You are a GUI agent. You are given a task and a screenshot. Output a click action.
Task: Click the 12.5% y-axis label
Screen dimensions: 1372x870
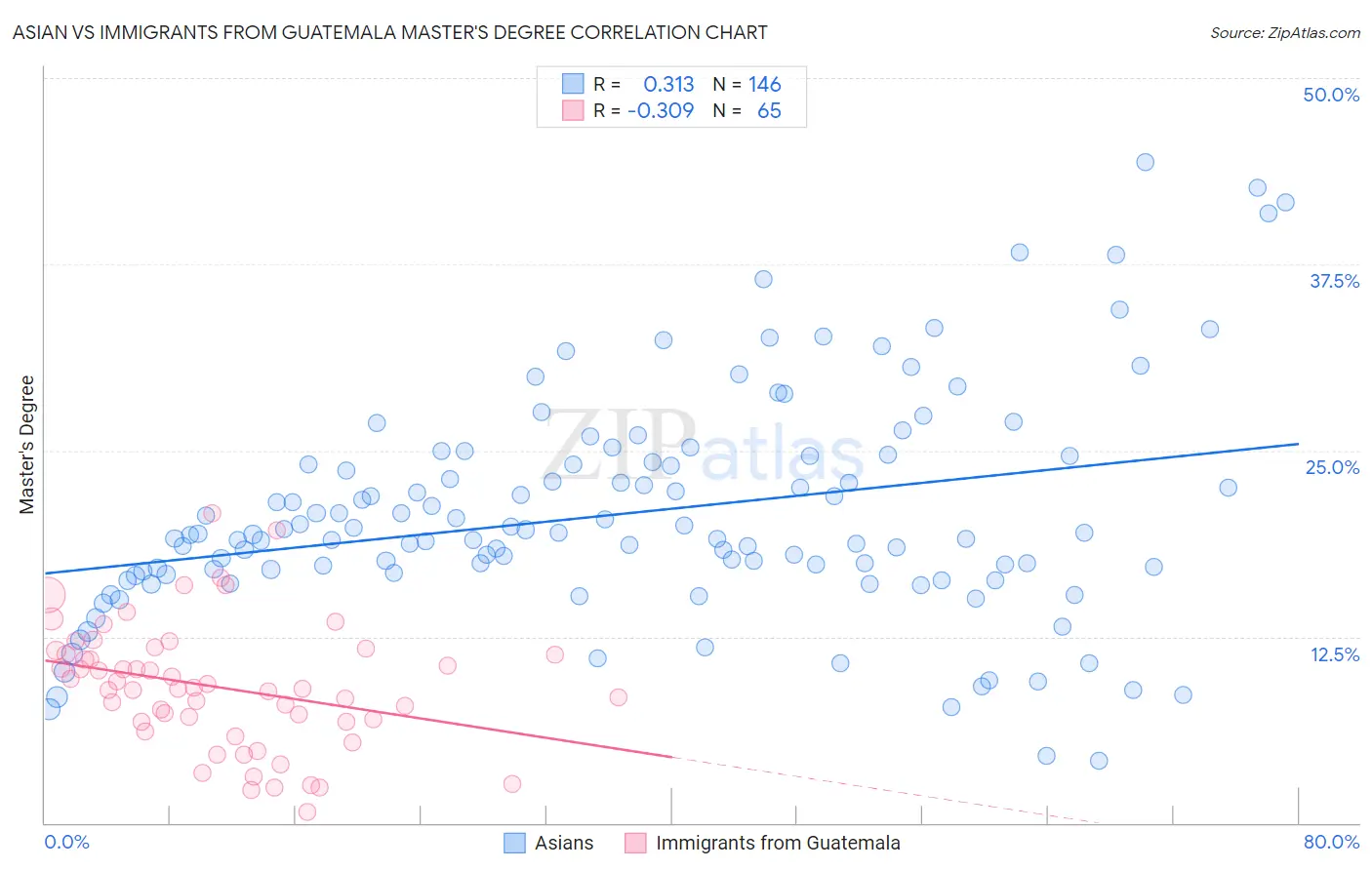pos(1334,654)
